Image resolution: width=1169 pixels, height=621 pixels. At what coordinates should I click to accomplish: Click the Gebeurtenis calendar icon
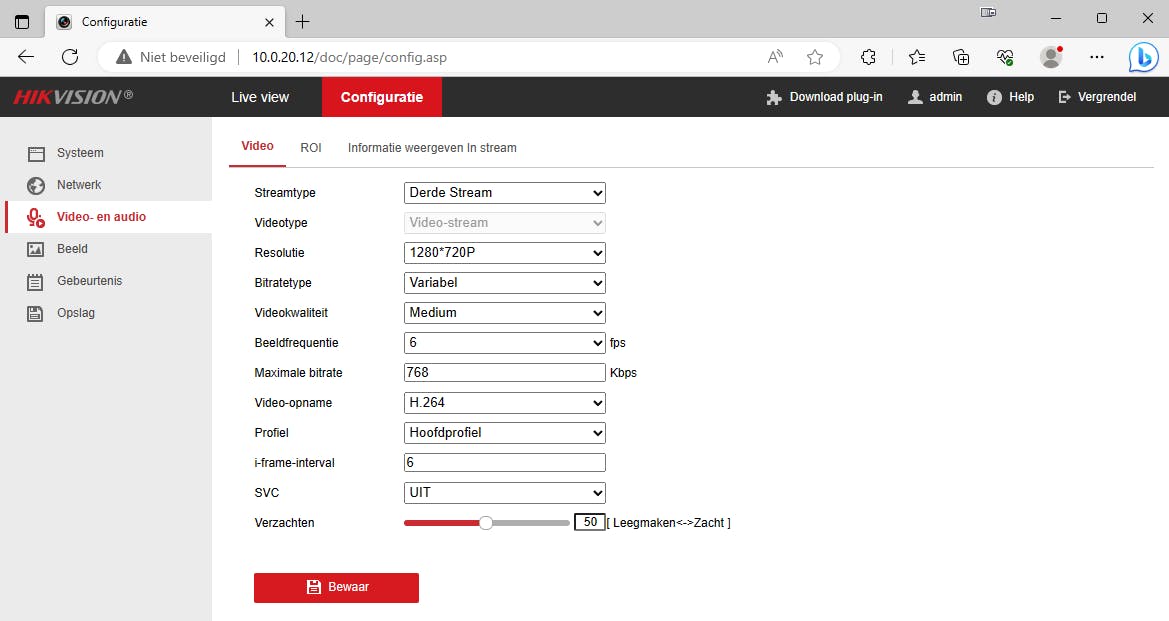36,282
